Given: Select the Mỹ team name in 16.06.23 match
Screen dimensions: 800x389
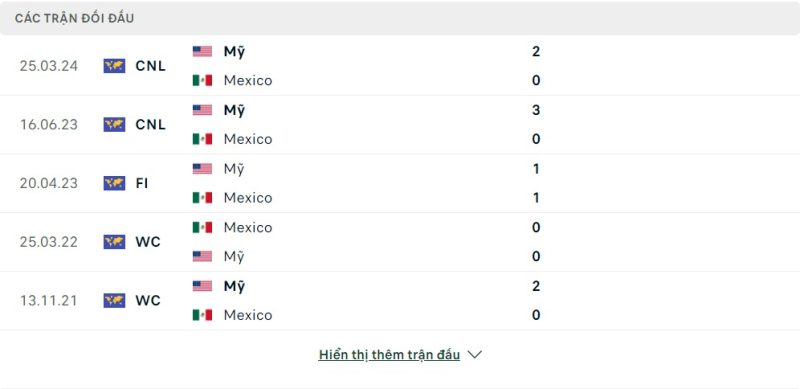Looking at the screenshot, I should coord(234,111).
